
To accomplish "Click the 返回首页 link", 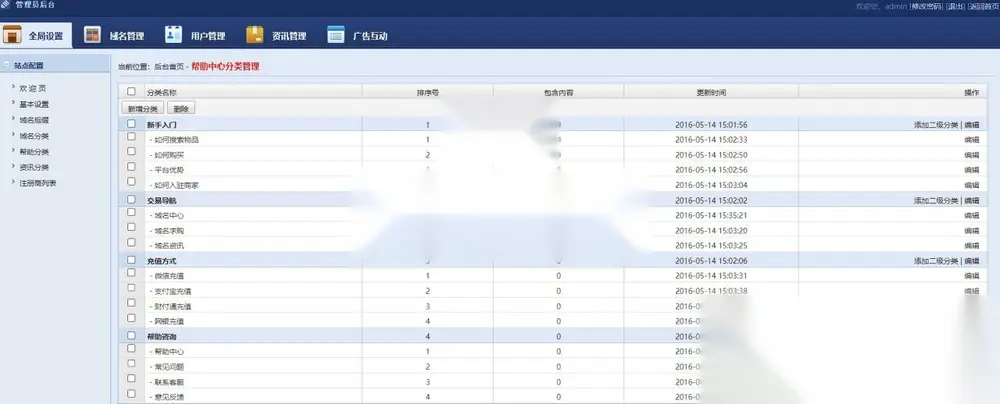I will click(x=983, y=6).
